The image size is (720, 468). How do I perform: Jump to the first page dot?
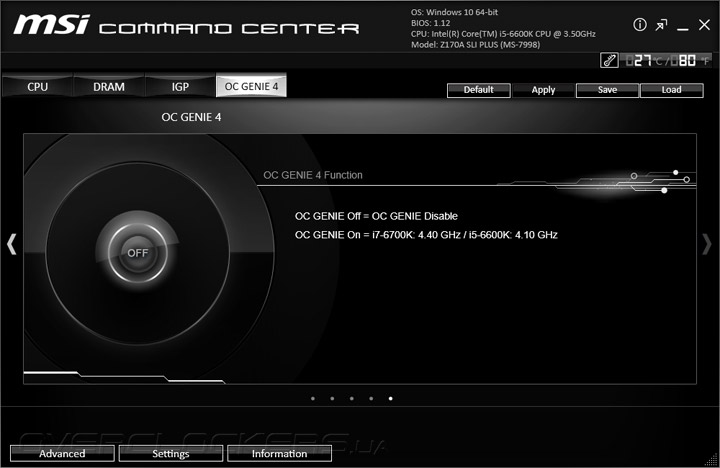[x=313, y=399]
